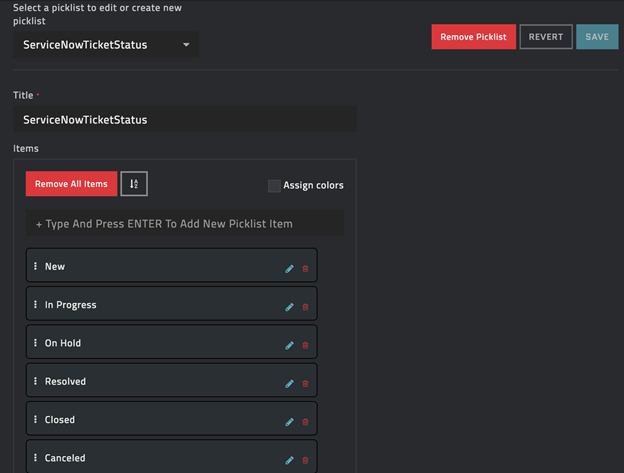This screenshot has width=624, height=473.
Task: Edit the In Progress picklist item
Action: click(x=289, y=307)
